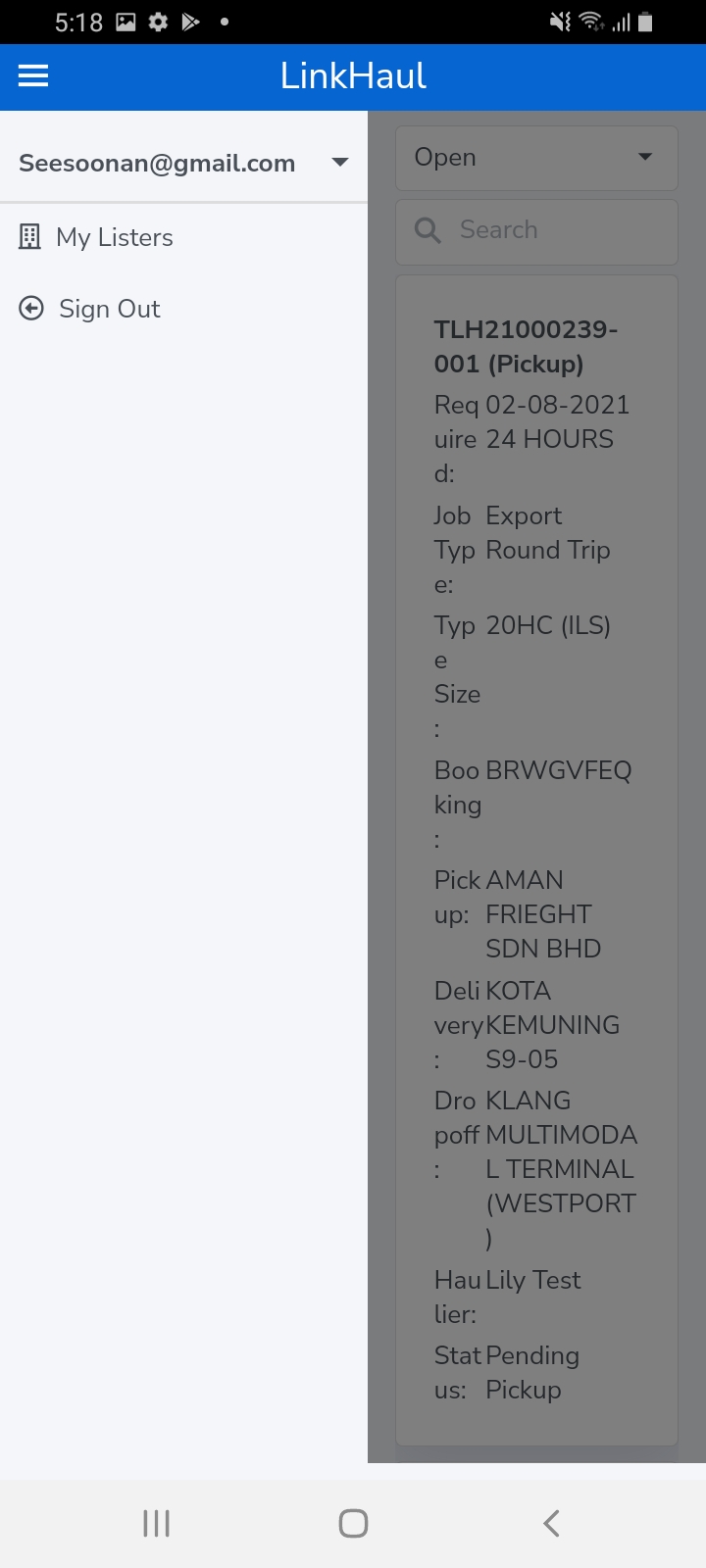
Task: Tap the hamburger menu icon
Action: [33, 75]
